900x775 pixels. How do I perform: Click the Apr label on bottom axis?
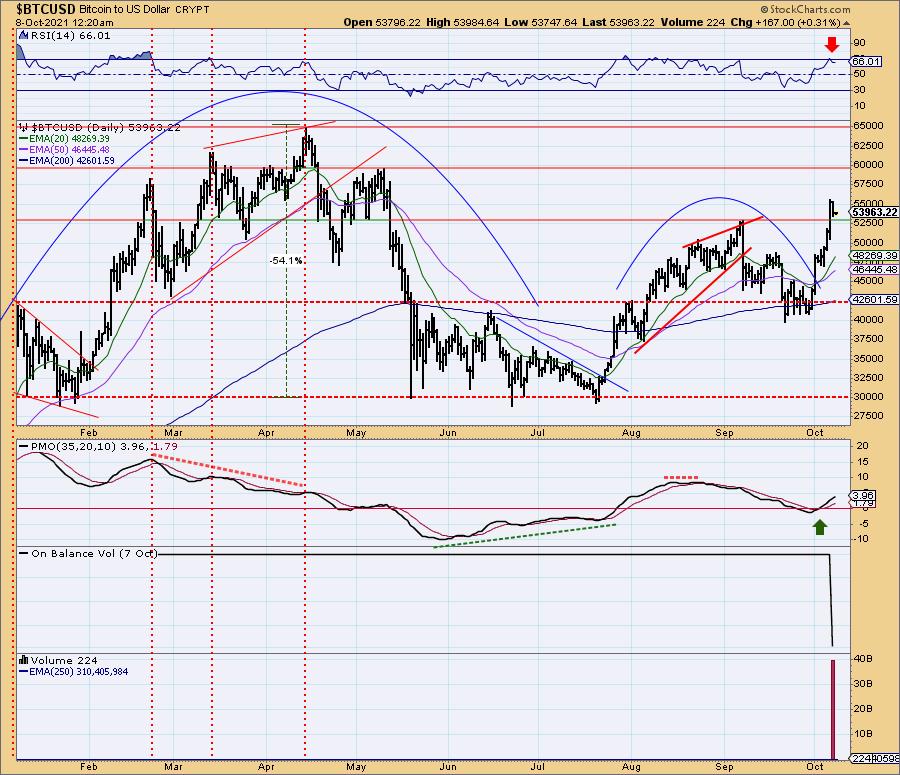pyautogui.click(x=266, y=767)
